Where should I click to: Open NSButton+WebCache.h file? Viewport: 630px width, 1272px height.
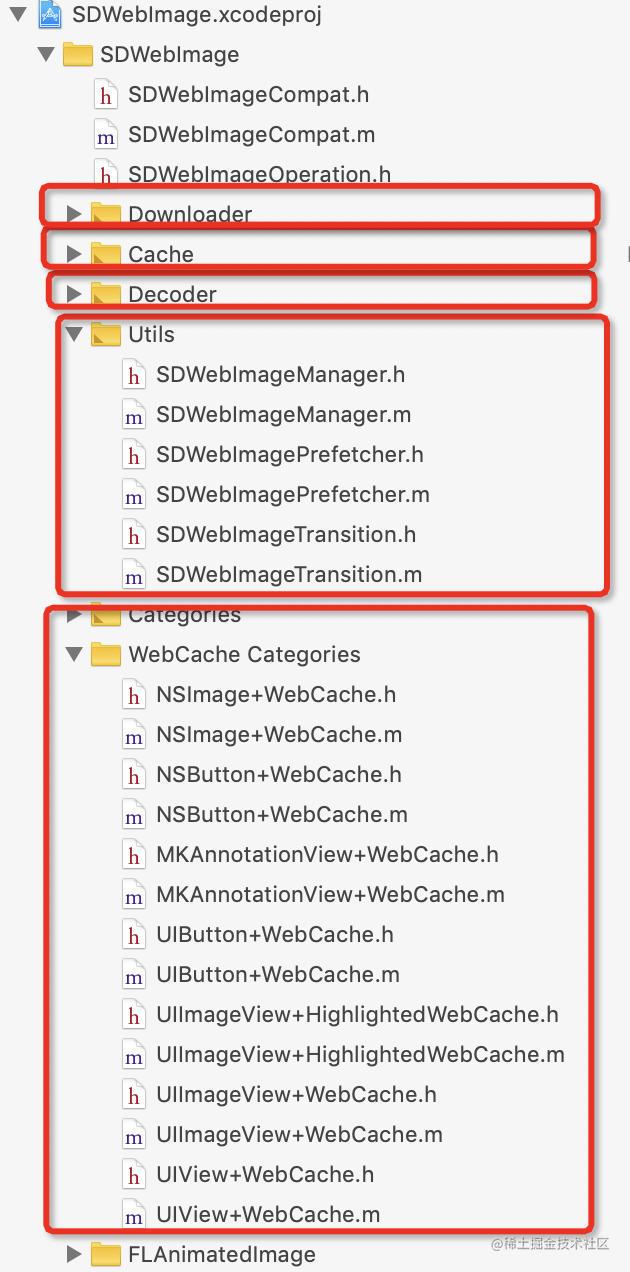coord(278,775)
